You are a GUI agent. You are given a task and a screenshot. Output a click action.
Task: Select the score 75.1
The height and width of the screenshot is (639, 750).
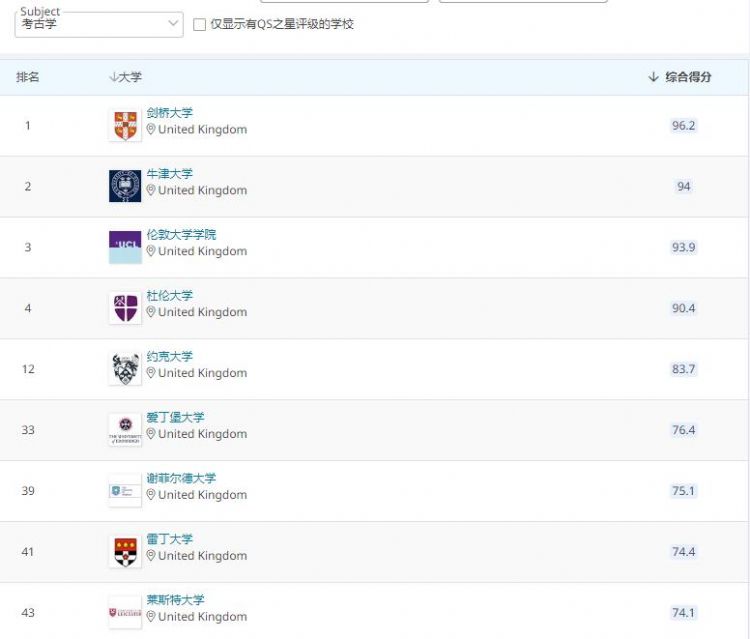click(684, 491)
